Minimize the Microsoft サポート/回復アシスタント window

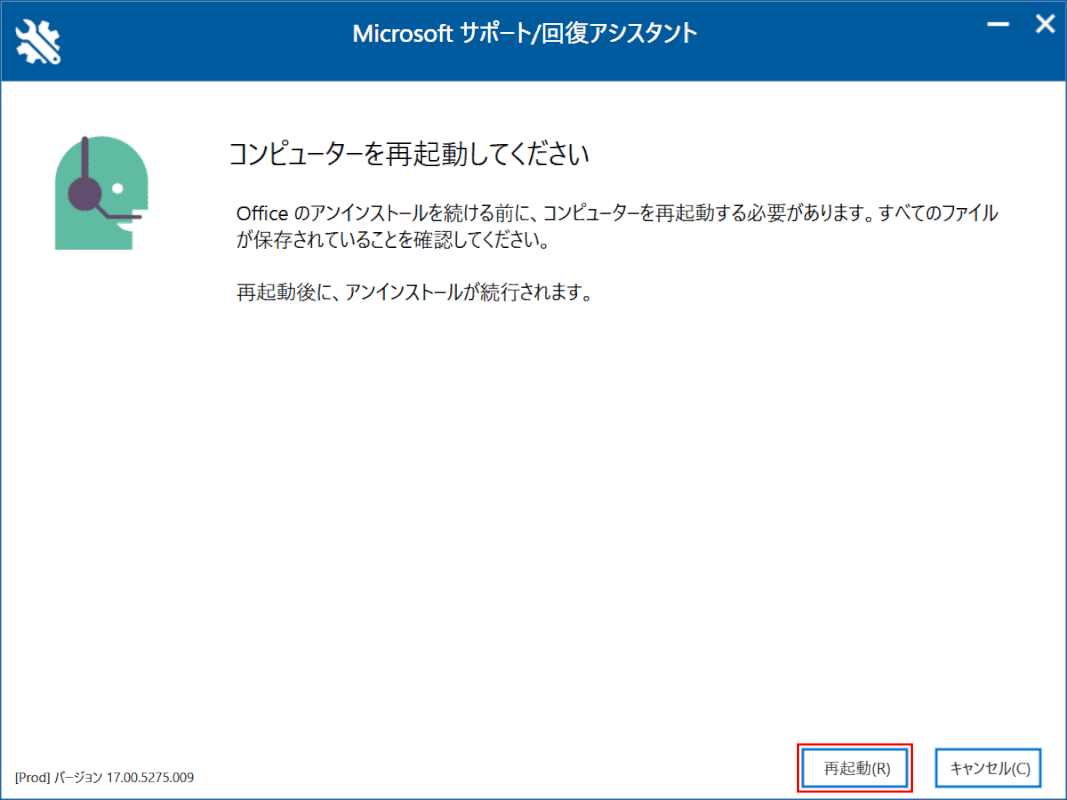tap(998, 24)
